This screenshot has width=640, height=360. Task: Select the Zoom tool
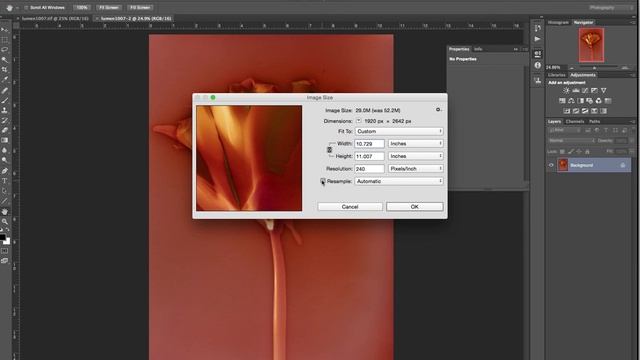4,222
